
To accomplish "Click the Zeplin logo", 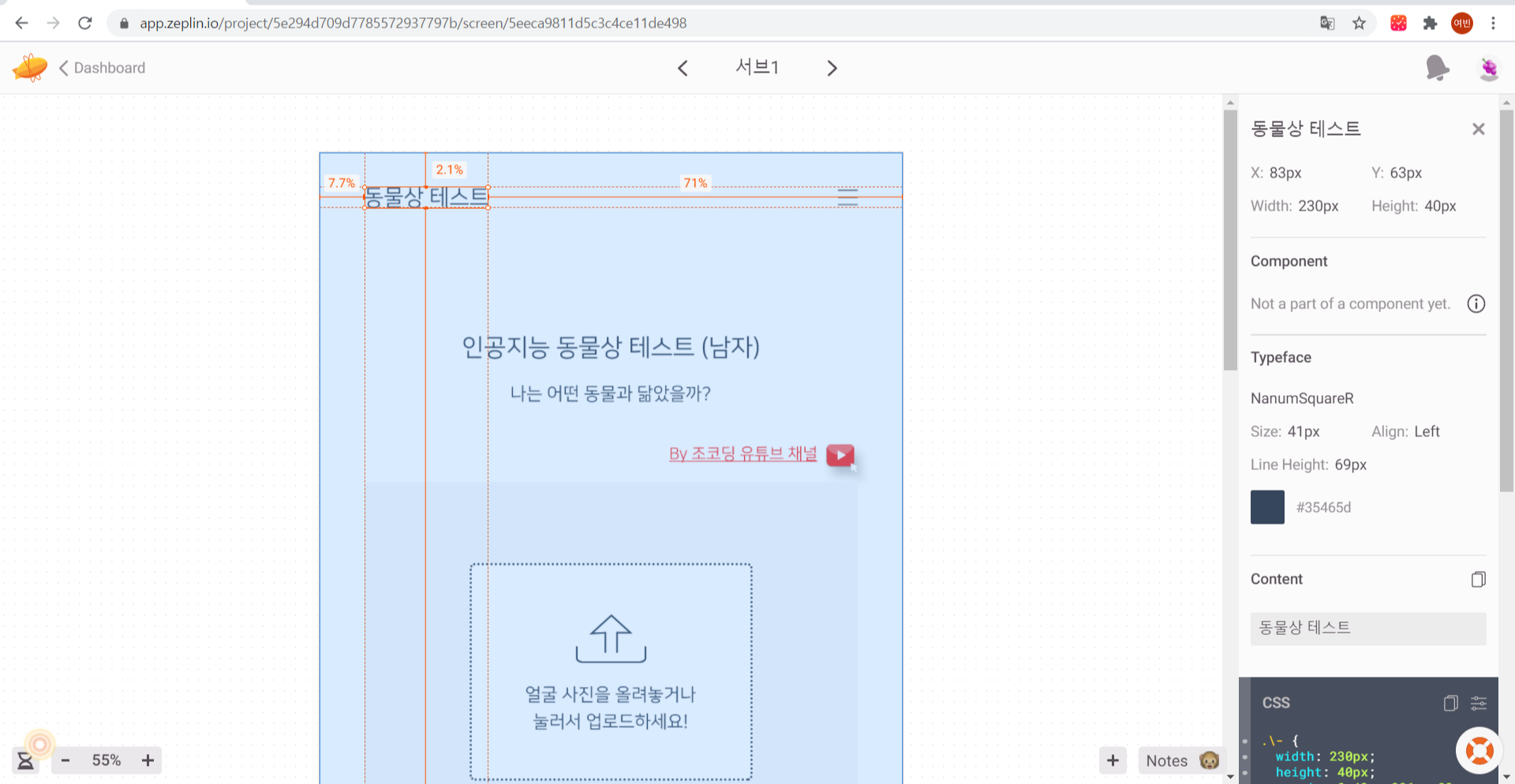I will pos(30,68).
